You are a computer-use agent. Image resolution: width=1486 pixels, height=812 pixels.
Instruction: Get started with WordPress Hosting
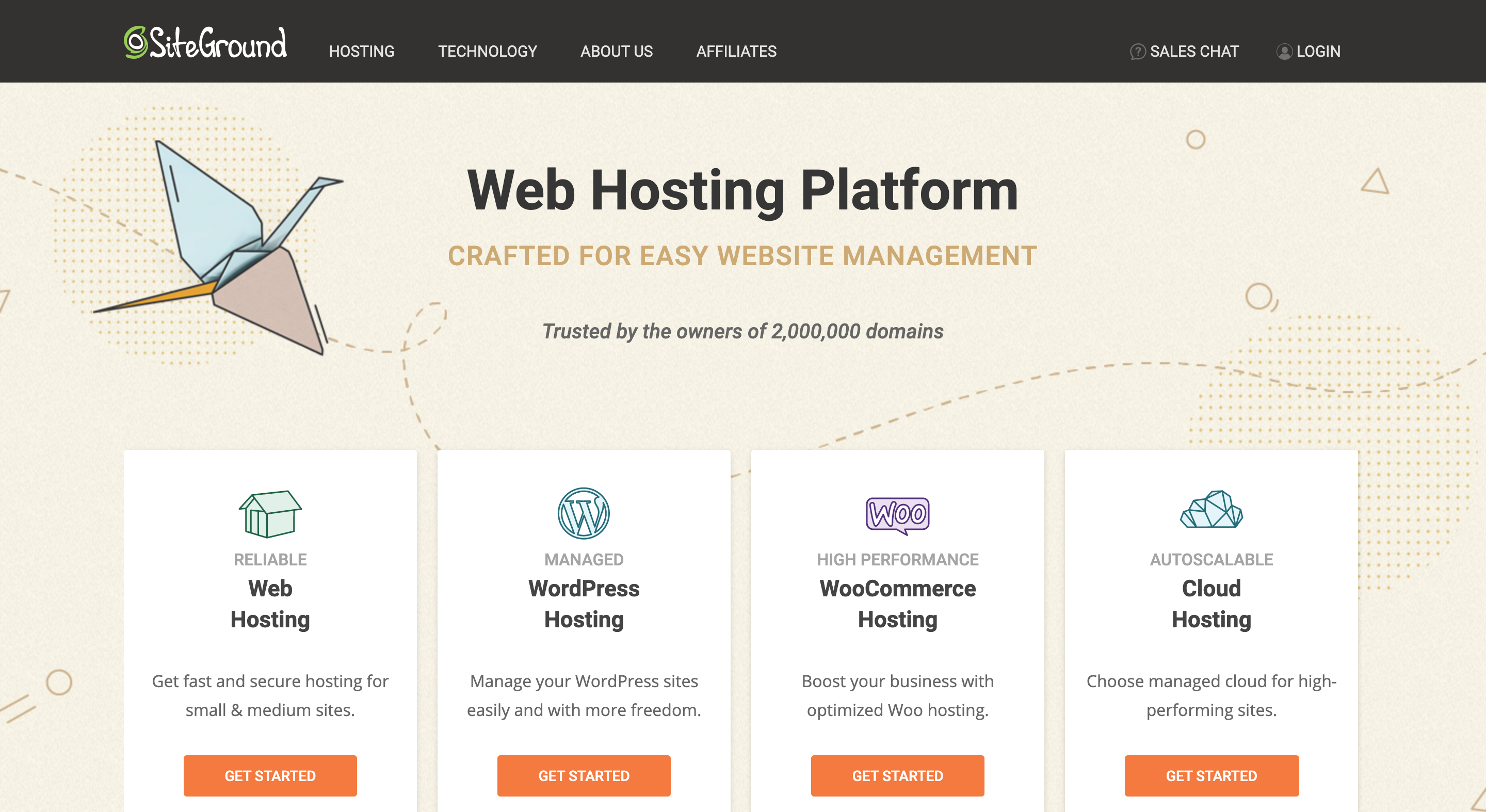pyautogui.click(x=584, y=776)
